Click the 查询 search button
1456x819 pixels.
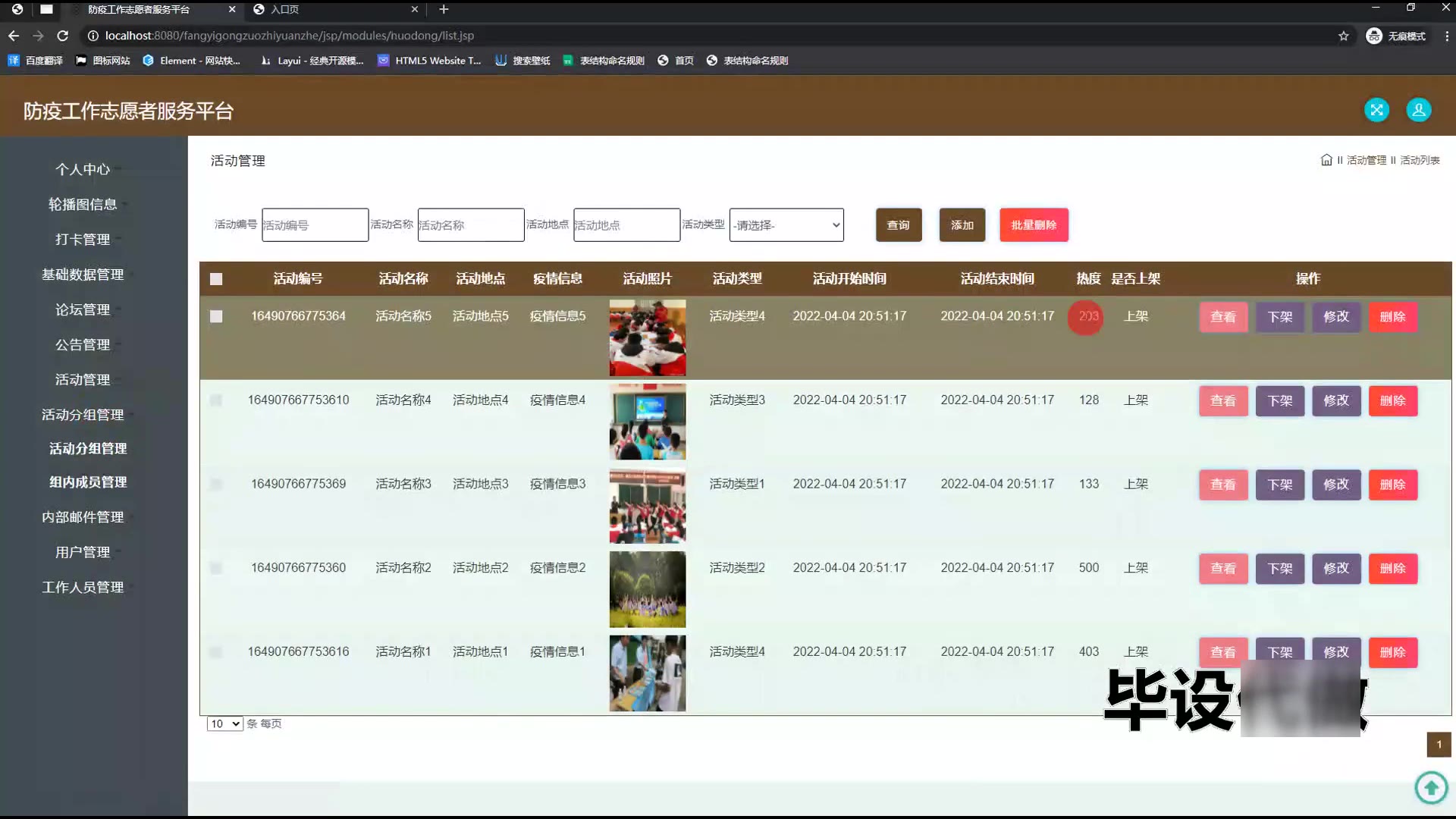coord(898,225)
